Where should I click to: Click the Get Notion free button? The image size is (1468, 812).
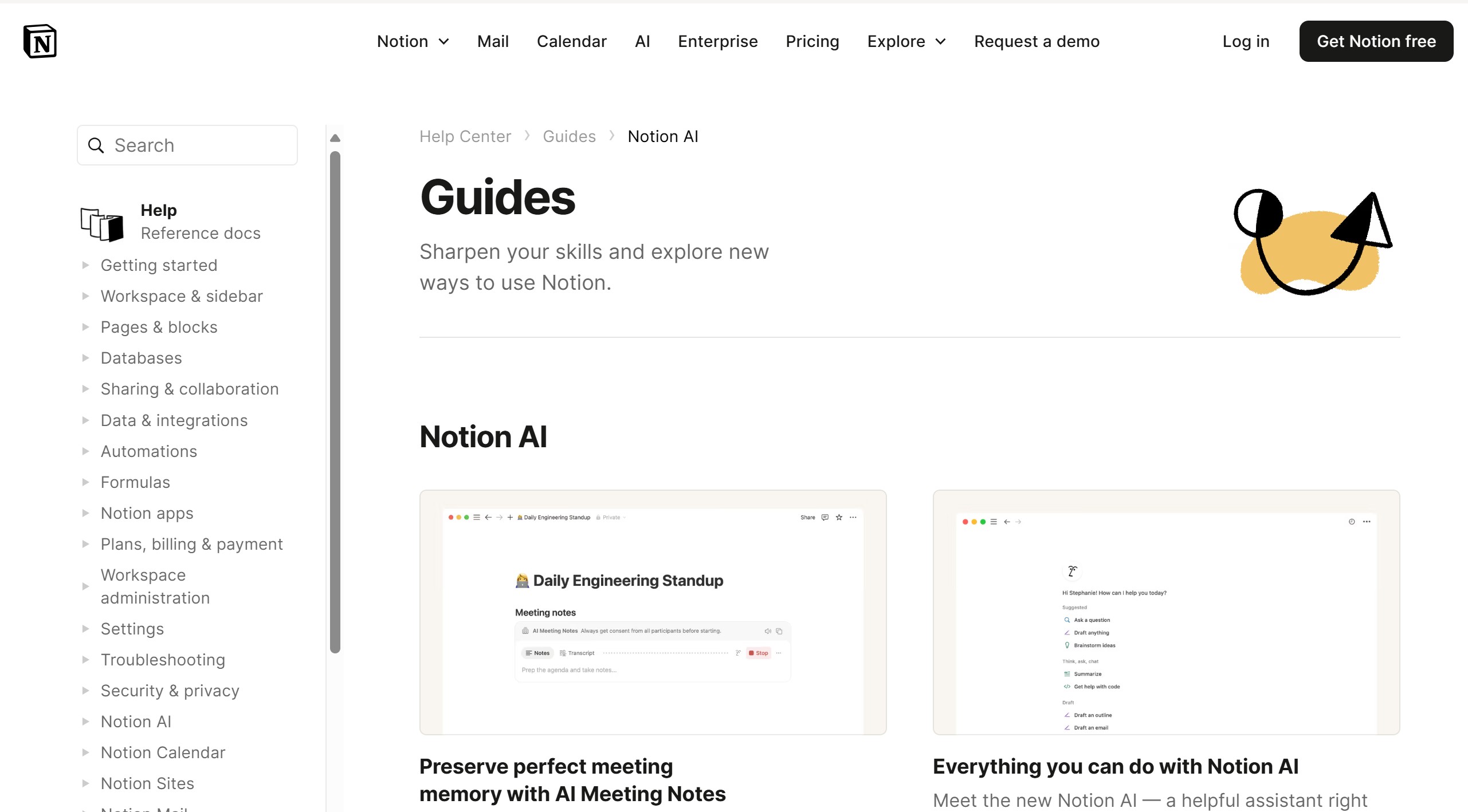coord(1376,41)
